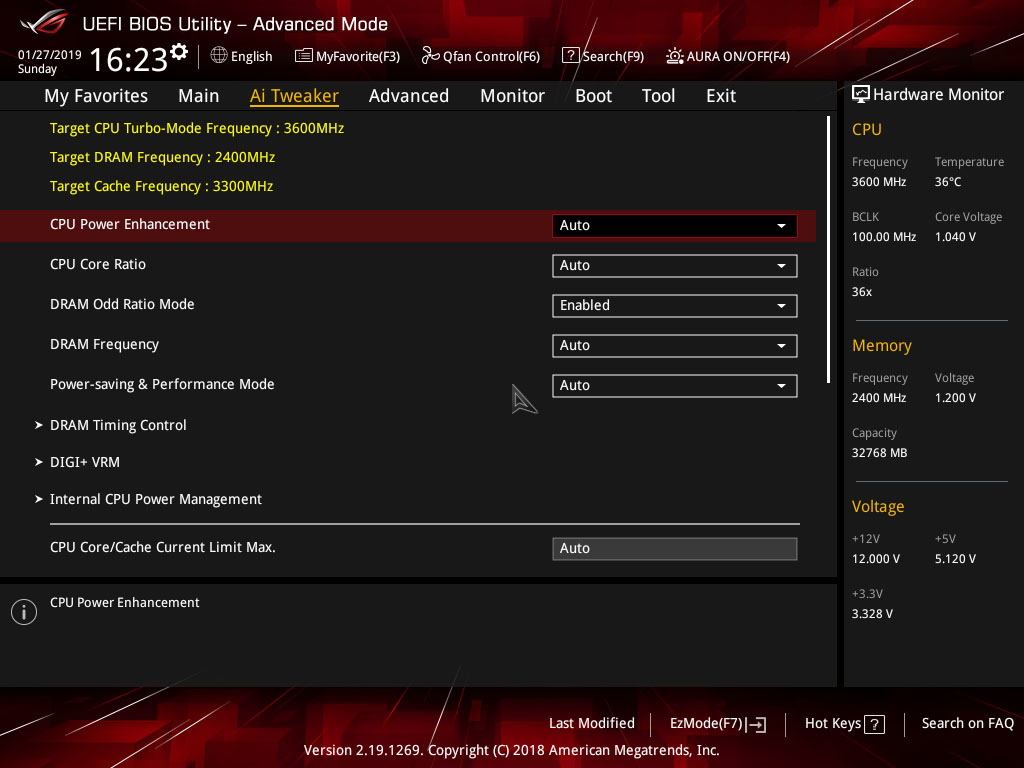Viewport: 1024px width, 768px height.
Task: Toggle AURA ON/OFF(F4)
Action: [x=728, y=56]
